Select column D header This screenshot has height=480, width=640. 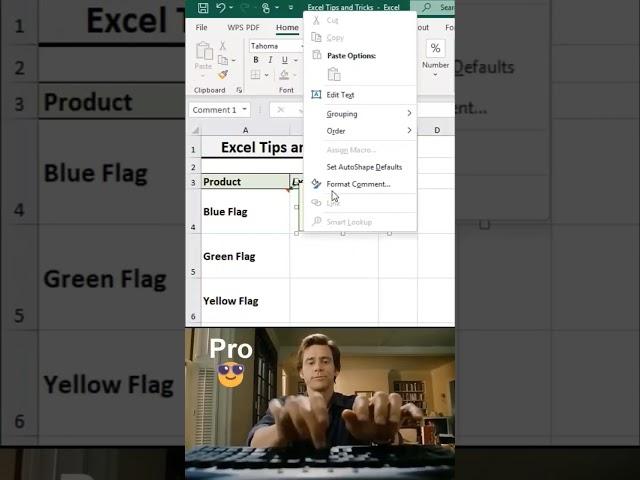click(x=437, y=130)
